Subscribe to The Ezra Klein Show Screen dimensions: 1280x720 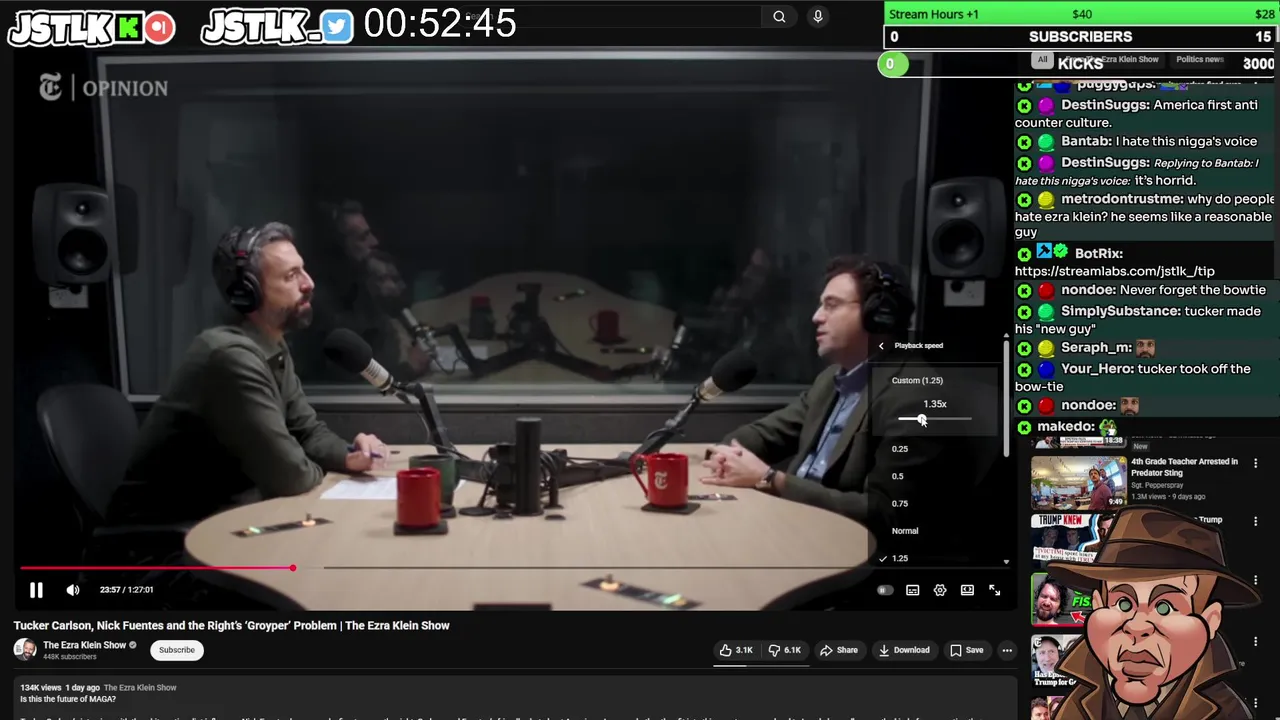click(177, 650)
